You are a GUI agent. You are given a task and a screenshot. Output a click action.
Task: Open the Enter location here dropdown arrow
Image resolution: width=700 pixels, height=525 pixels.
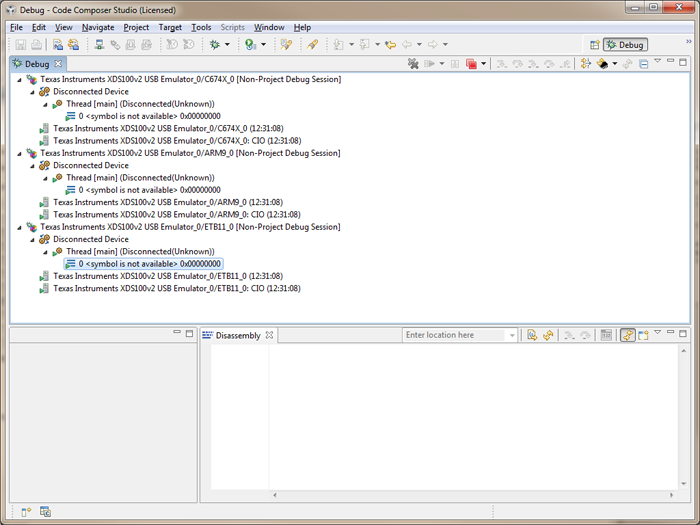pos(512,336)
